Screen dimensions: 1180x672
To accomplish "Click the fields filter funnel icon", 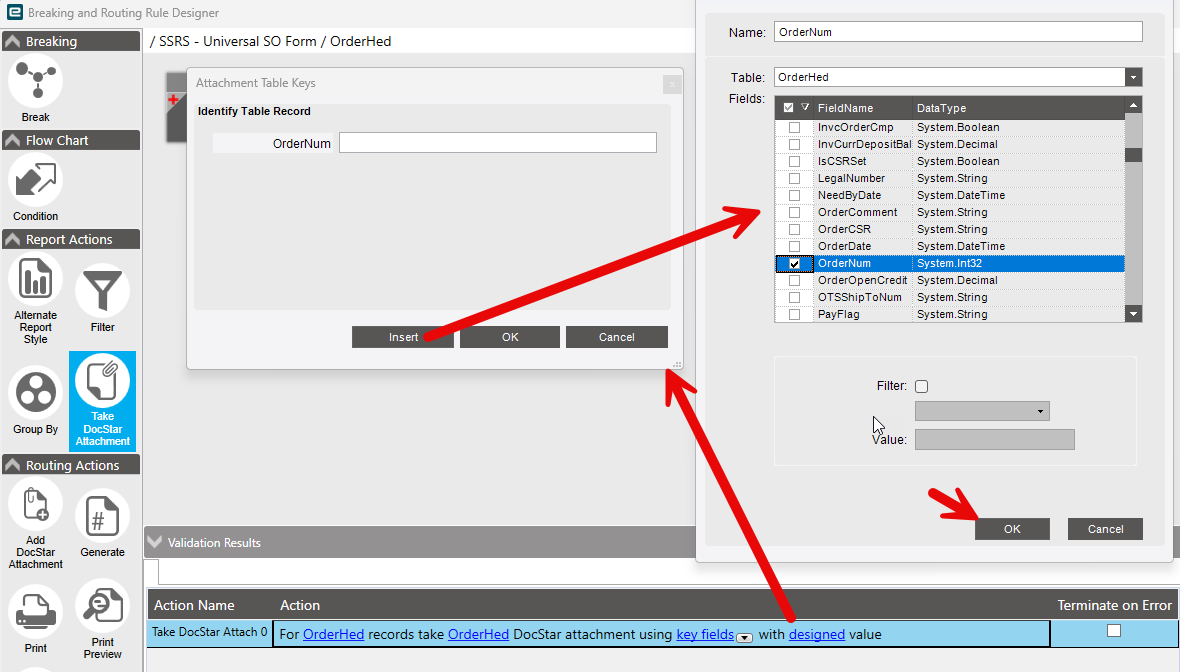I will coord(805,107).
